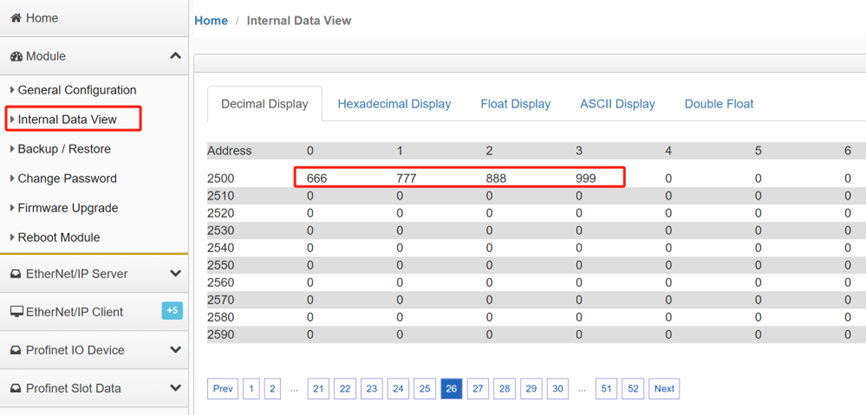Open Firmware Upgrade in the Module menu
Image resolution: width=866 pixels, height=415 pixels.
click(x=68, y=208)
